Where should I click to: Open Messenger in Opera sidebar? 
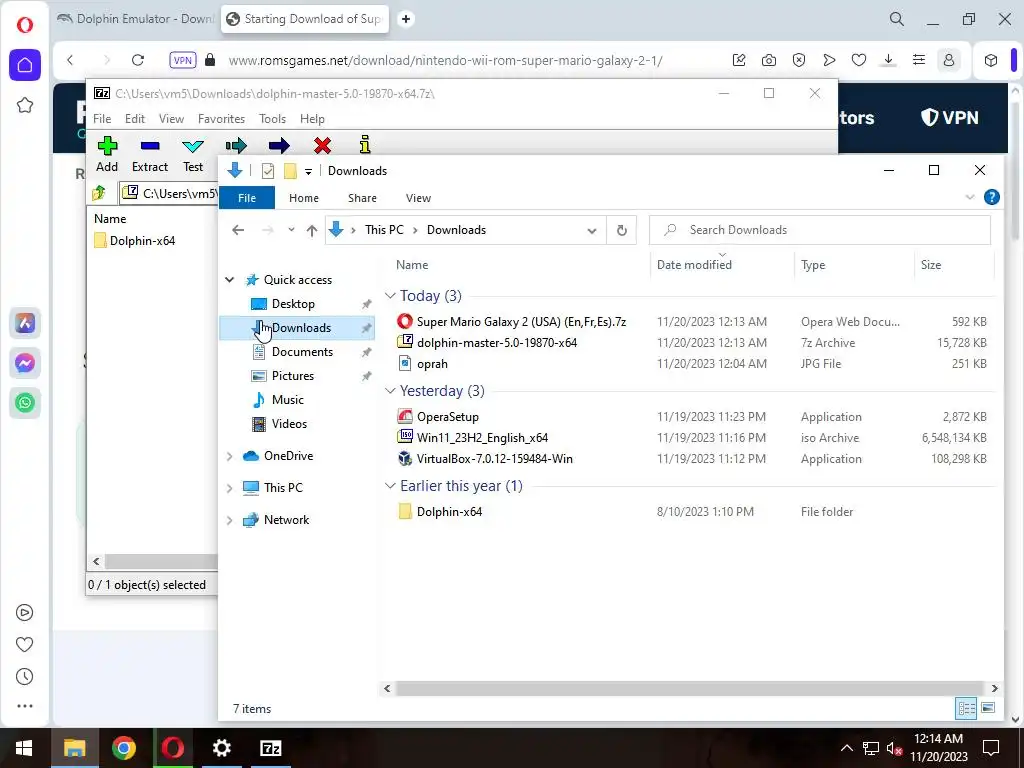click(x=25, y=363)
